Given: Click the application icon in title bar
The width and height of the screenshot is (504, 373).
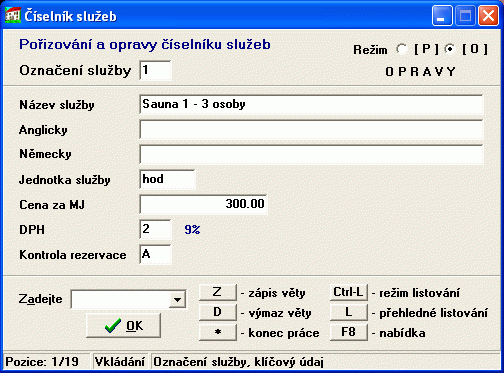Looking at the screenshot, I should pos(13,15).
